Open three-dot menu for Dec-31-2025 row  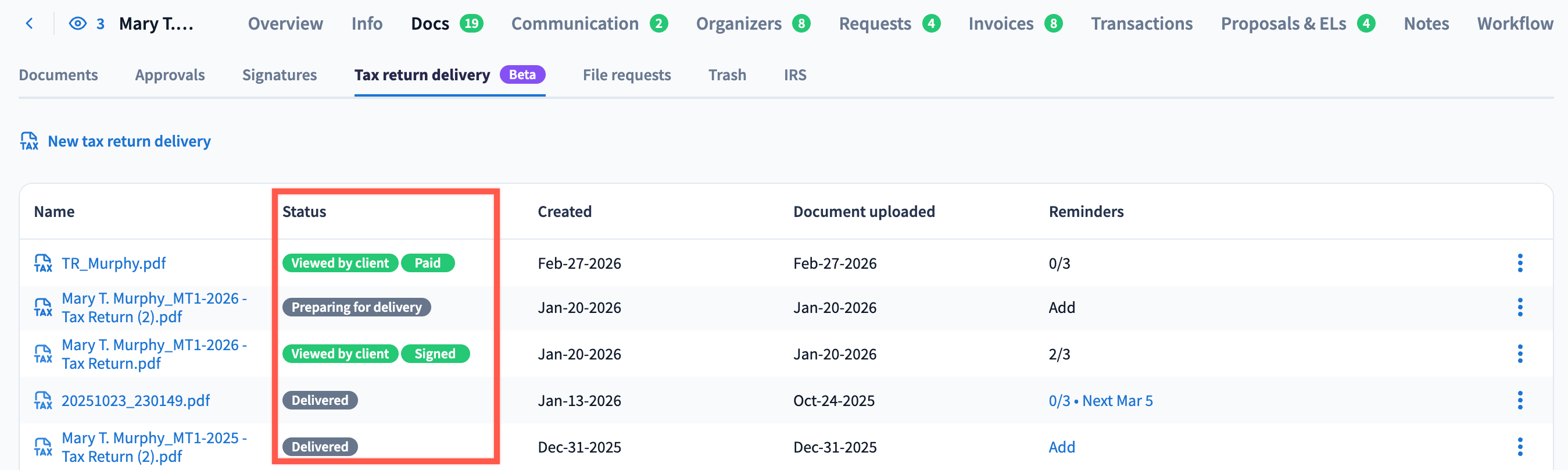pos(1519,447)
